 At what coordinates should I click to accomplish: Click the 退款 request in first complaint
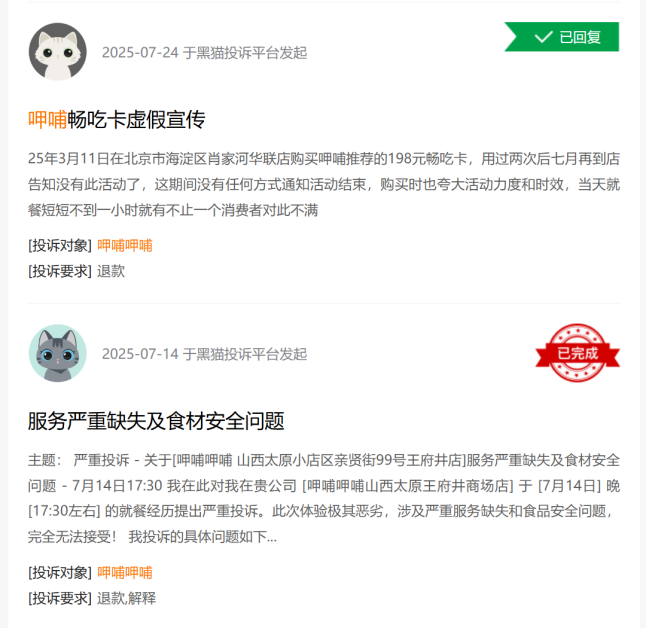111,271
